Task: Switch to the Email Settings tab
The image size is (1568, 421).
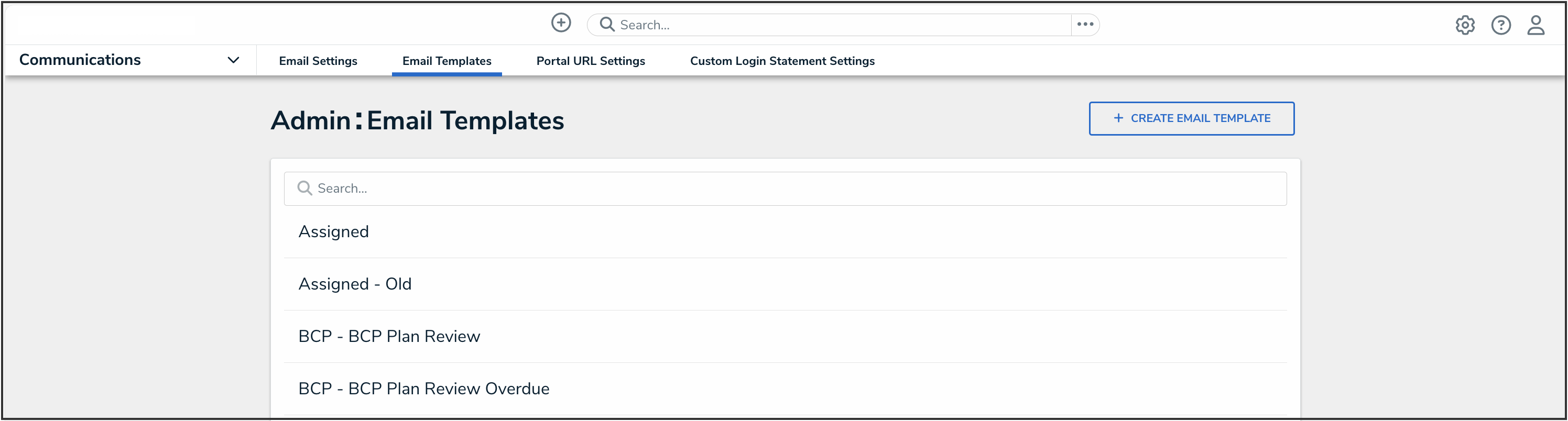Action: pyautogui.click(x=318, y=61)
